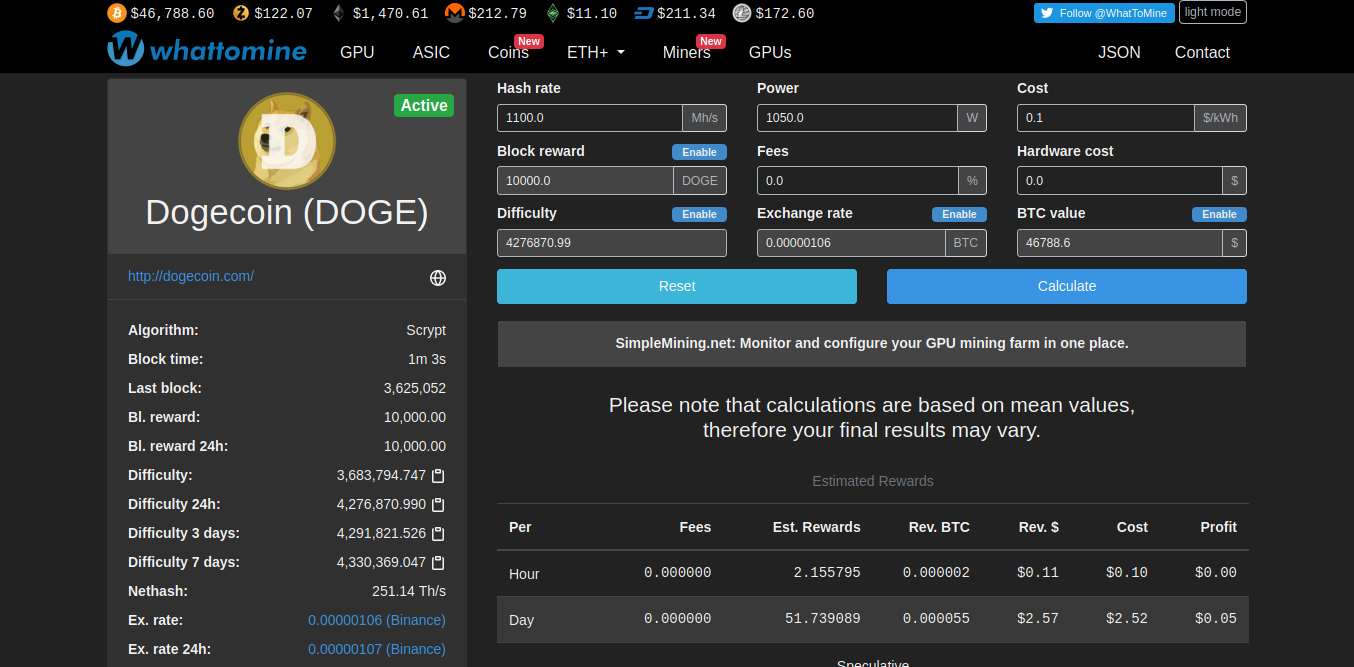Focus the Exchange rate input field
The width and height of the screenshot is (1354, 667).
851,243
